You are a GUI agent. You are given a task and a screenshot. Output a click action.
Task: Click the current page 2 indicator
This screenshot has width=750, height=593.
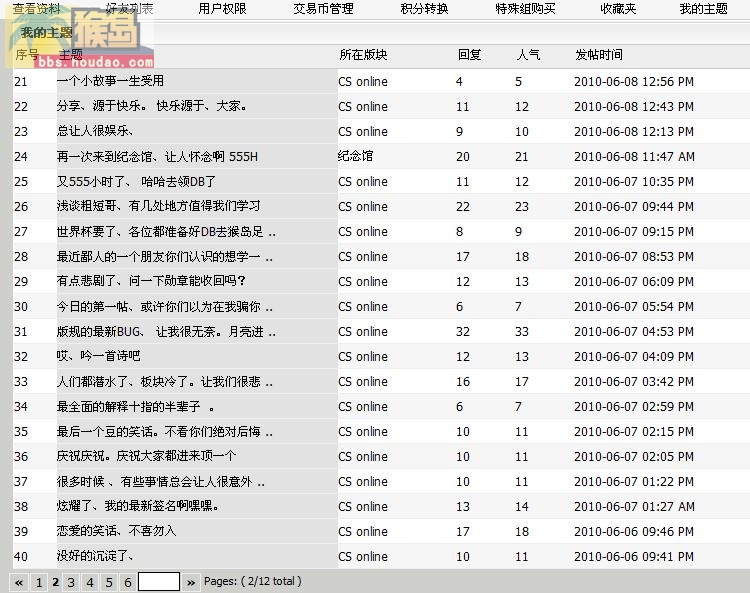55,582
